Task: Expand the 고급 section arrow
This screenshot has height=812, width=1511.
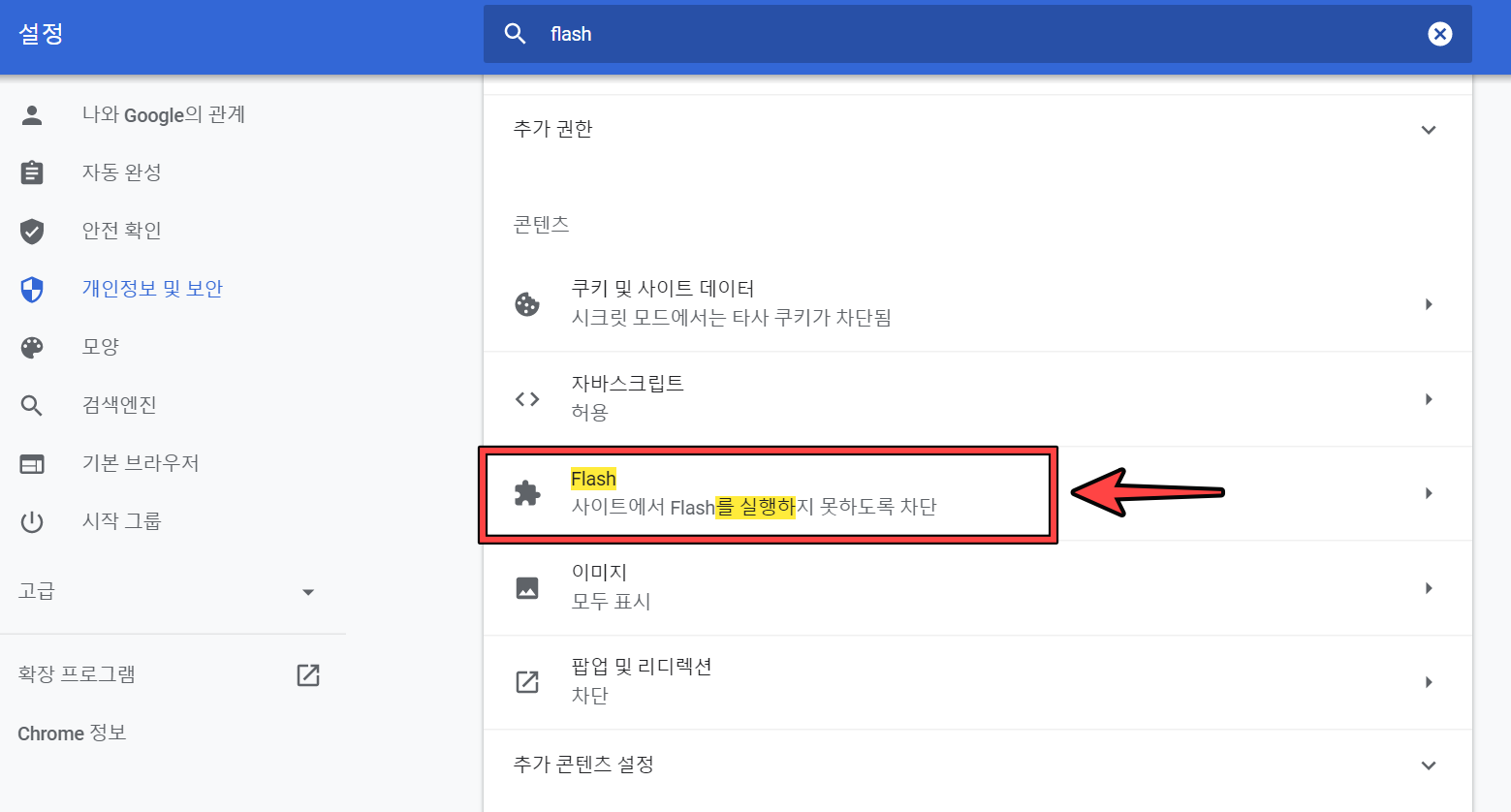Action: (308, 592)
